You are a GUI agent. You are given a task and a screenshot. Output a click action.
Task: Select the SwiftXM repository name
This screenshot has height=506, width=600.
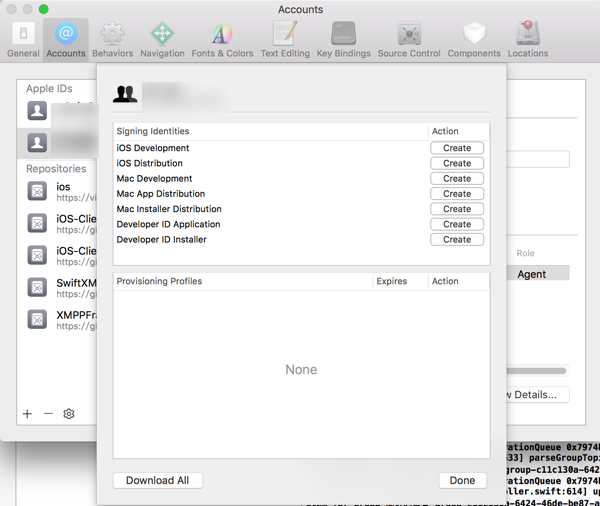tap(76, 283)
